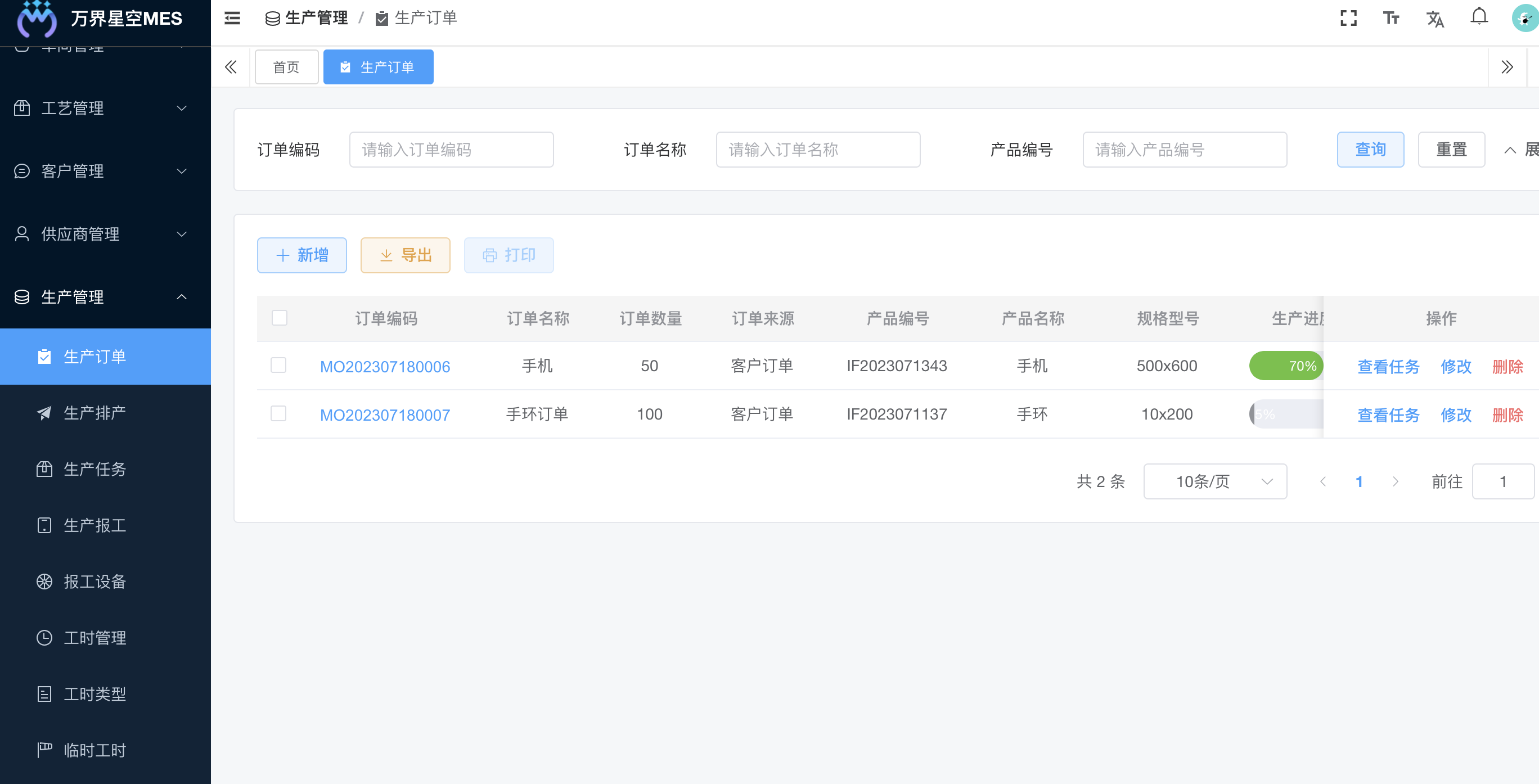Open 生产排产 in the sidebar

(x=94, y=413)
